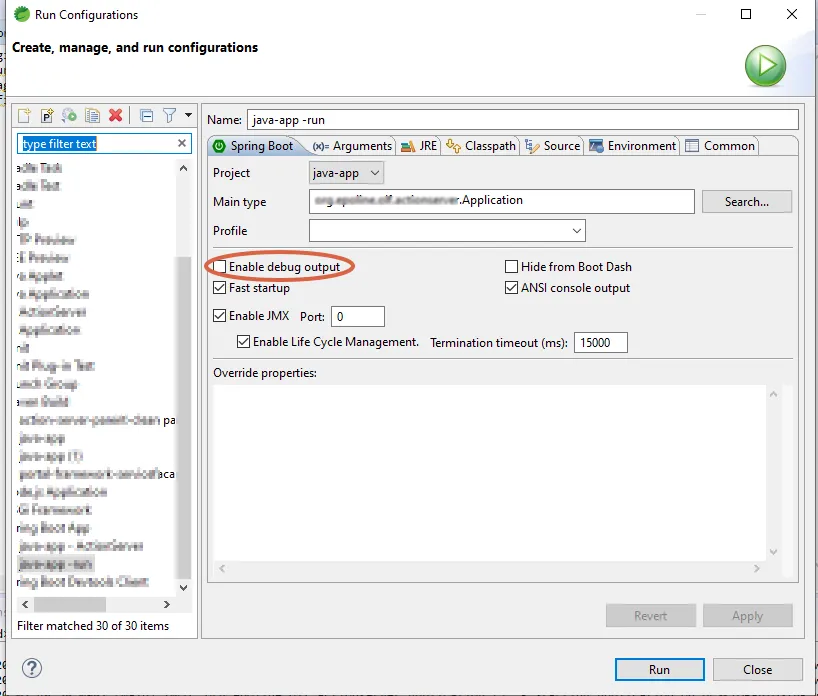
Task: Open the filter options dropdown arrow
Action: [188, 115]
